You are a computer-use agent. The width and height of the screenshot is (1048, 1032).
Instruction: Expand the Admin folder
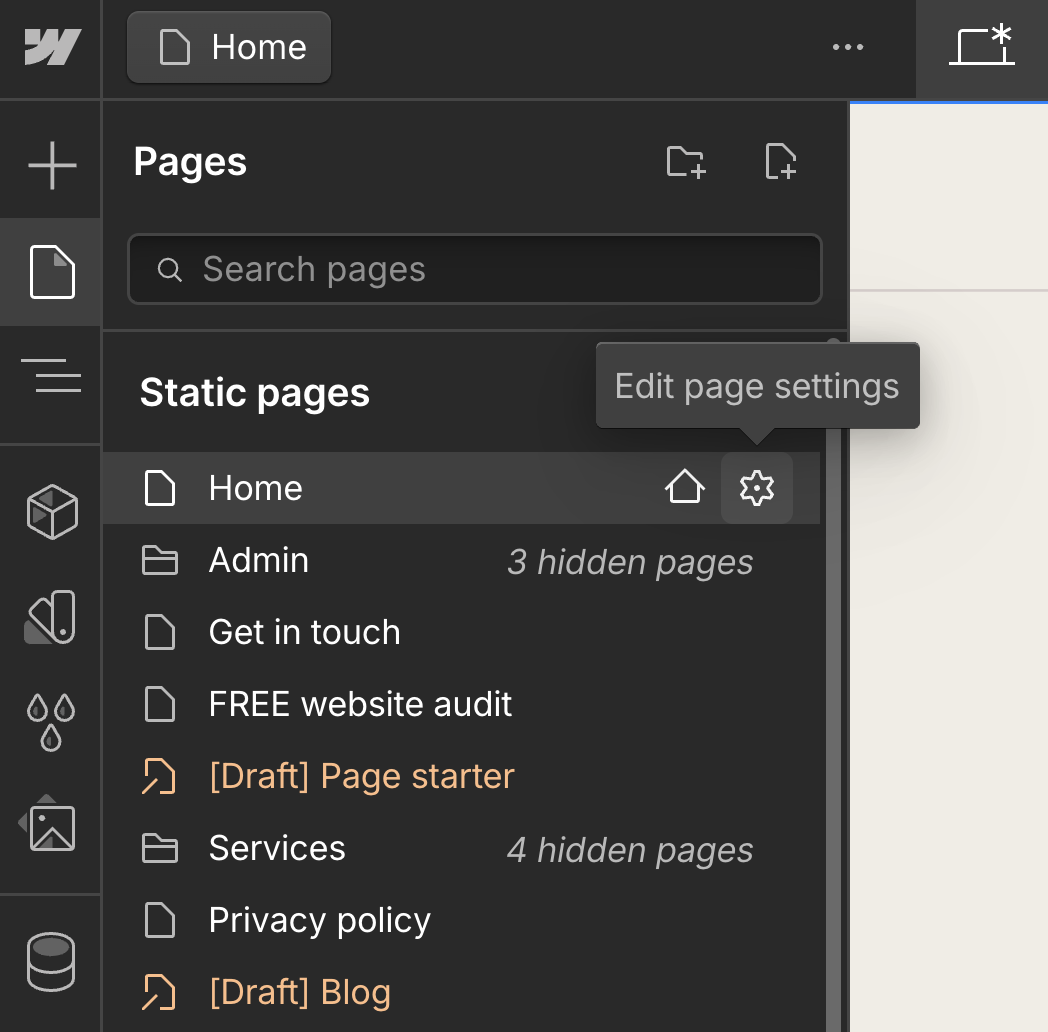258,560
